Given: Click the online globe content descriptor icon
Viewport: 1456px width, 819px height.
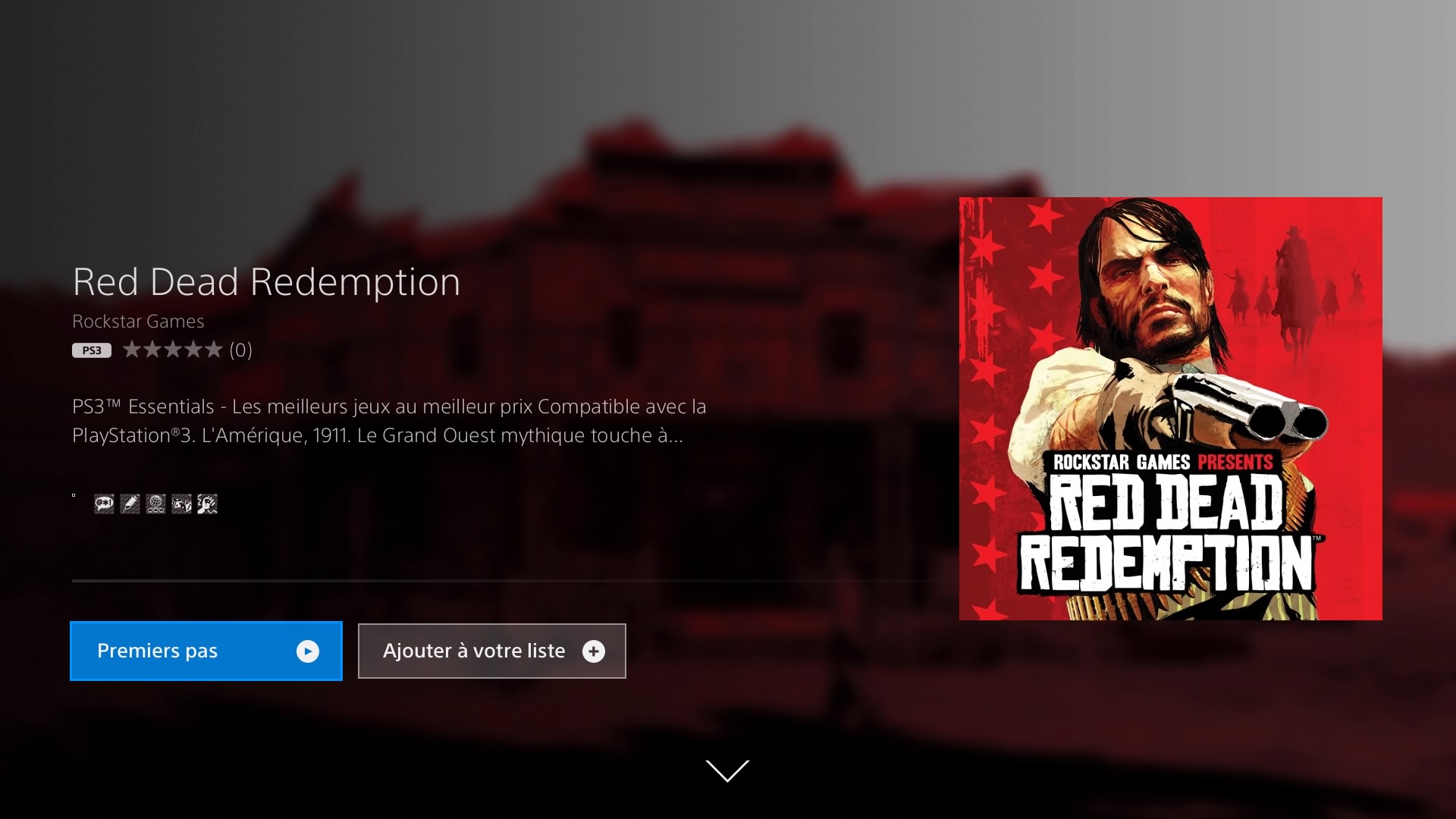Looking at the screenshot, I should [155, 504].
